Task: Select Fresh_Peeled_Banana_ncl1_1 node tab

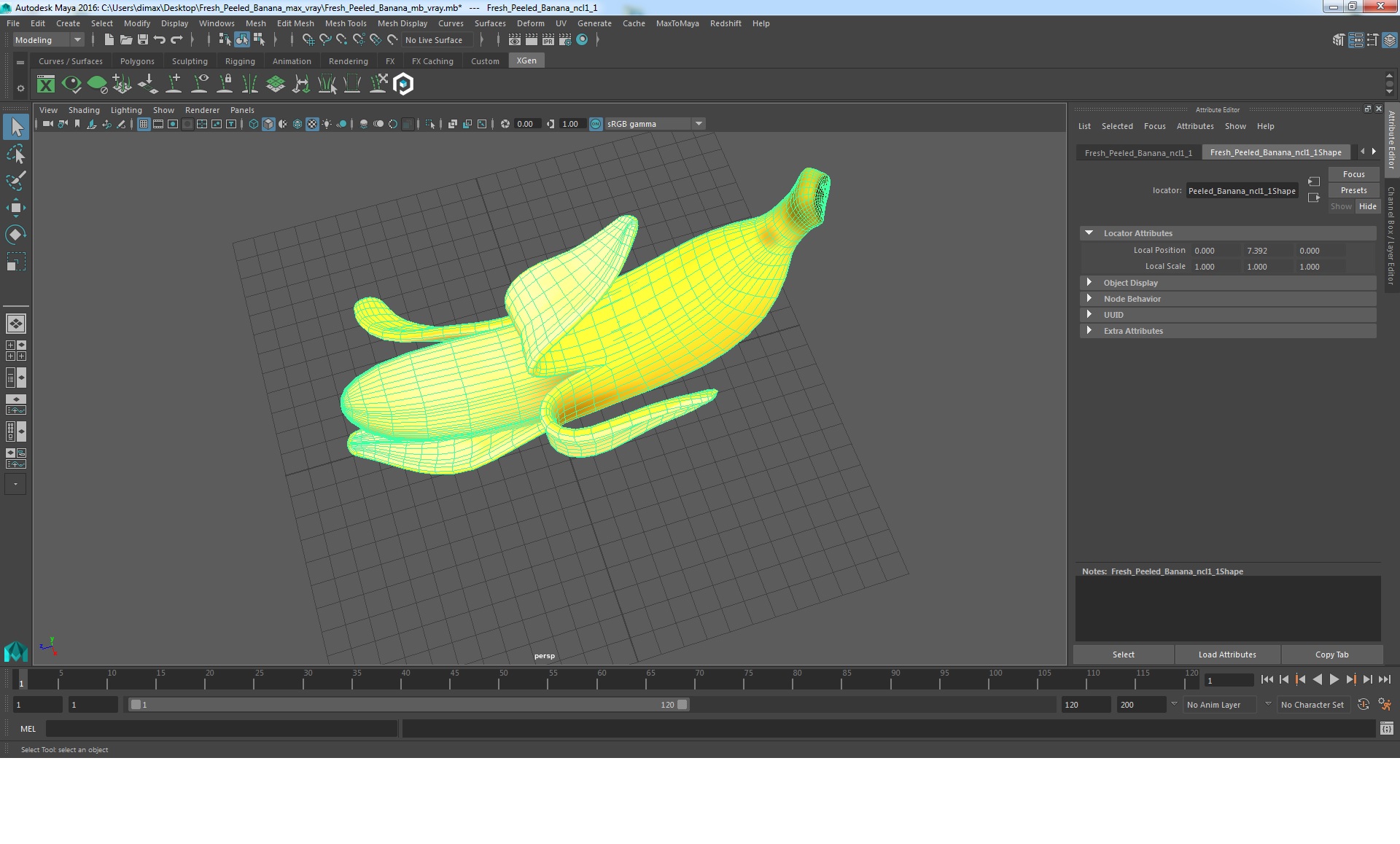Action: click(1138, 152)
